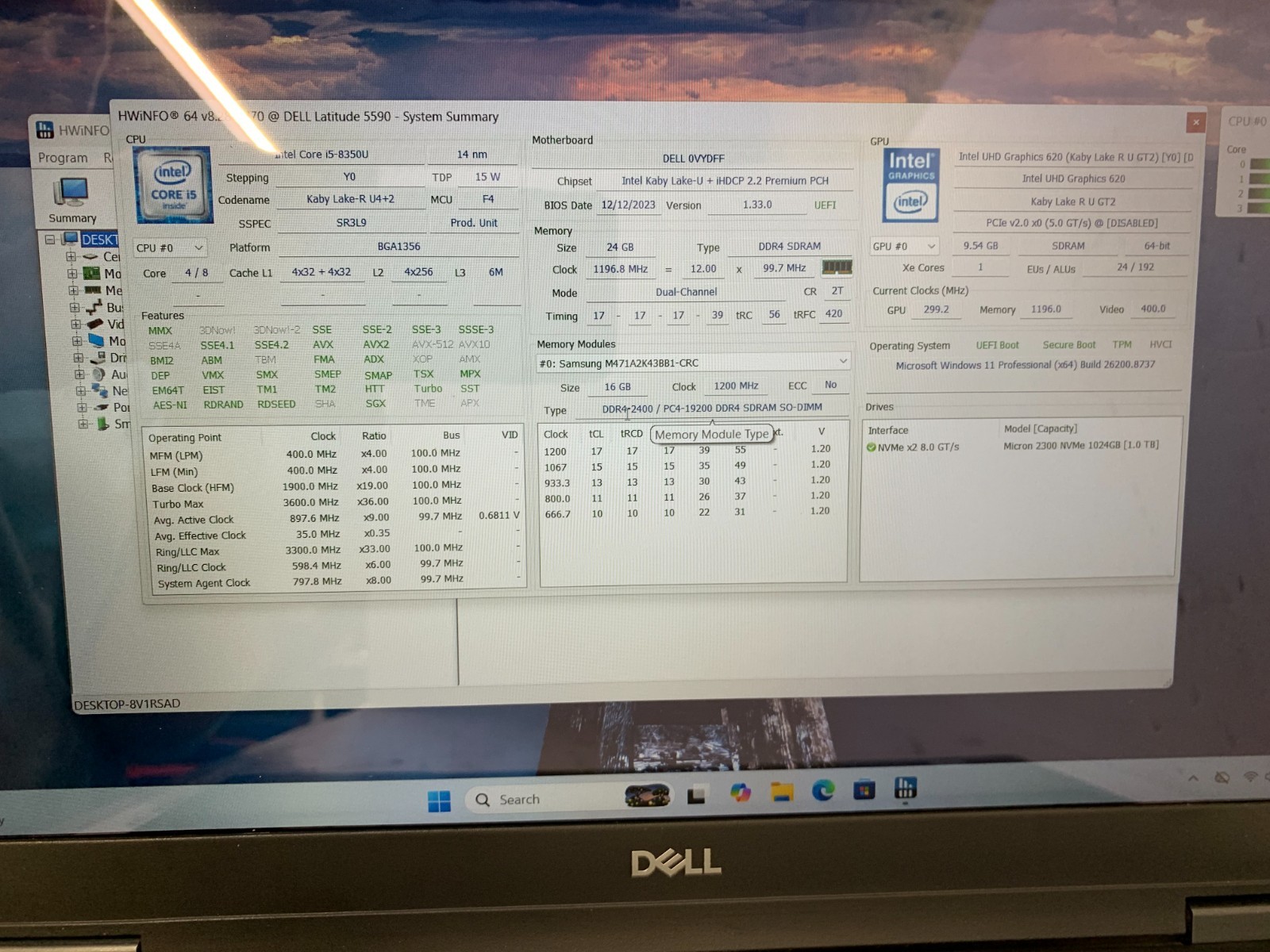Image resolution: width=1270 pixels, height=952 pixels.
Task: Click the System Agent Clock row
Action: [337, 582]
